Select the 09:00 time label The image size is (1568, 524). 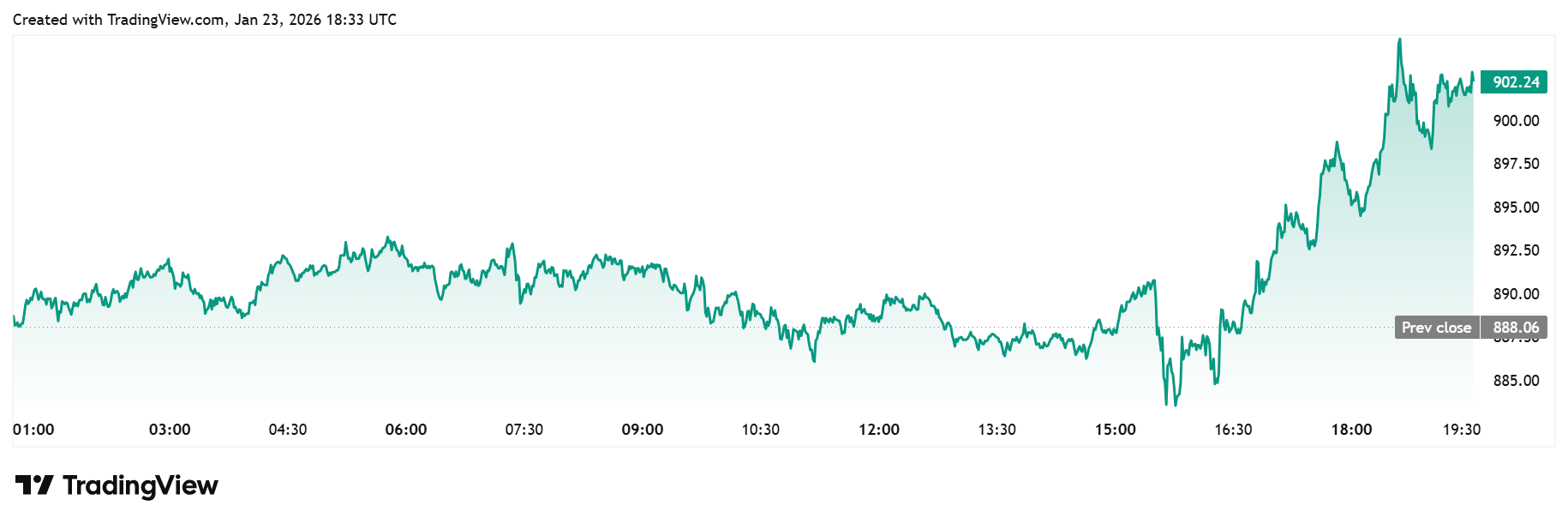coord(643,430)
